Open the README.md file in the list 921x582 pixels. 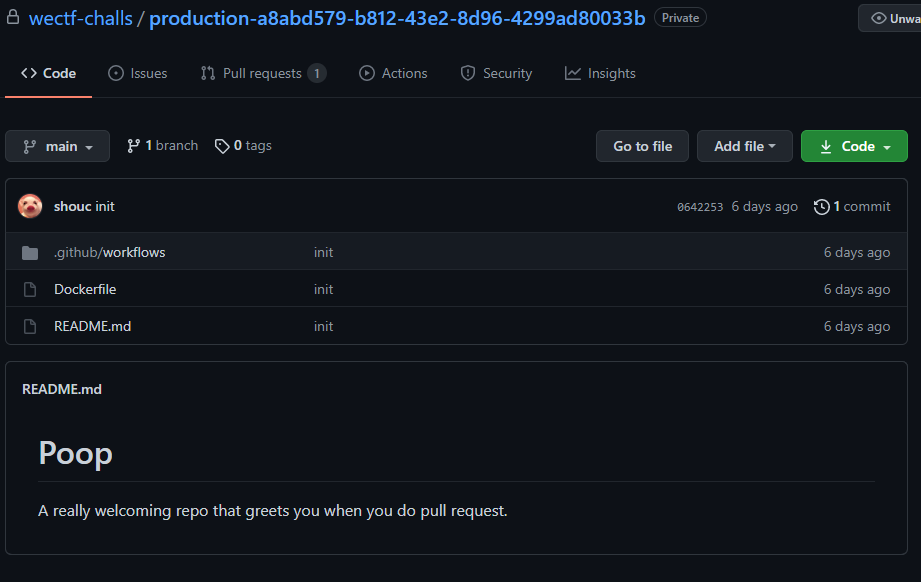pyautogui.click(x=92, y=326)
